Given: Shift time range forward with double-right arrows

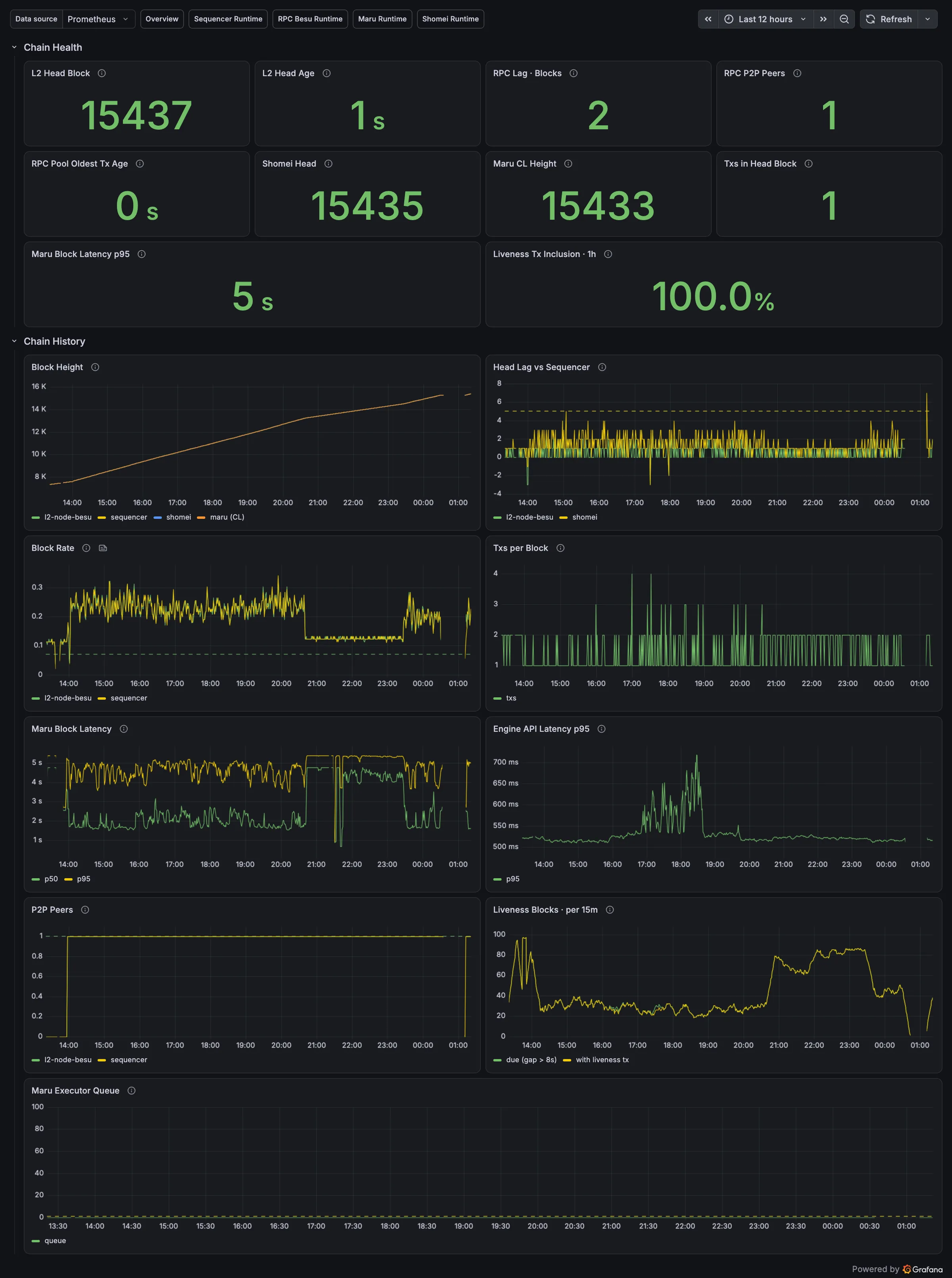Looking at the screenshot, I should (x=823, y=19).
